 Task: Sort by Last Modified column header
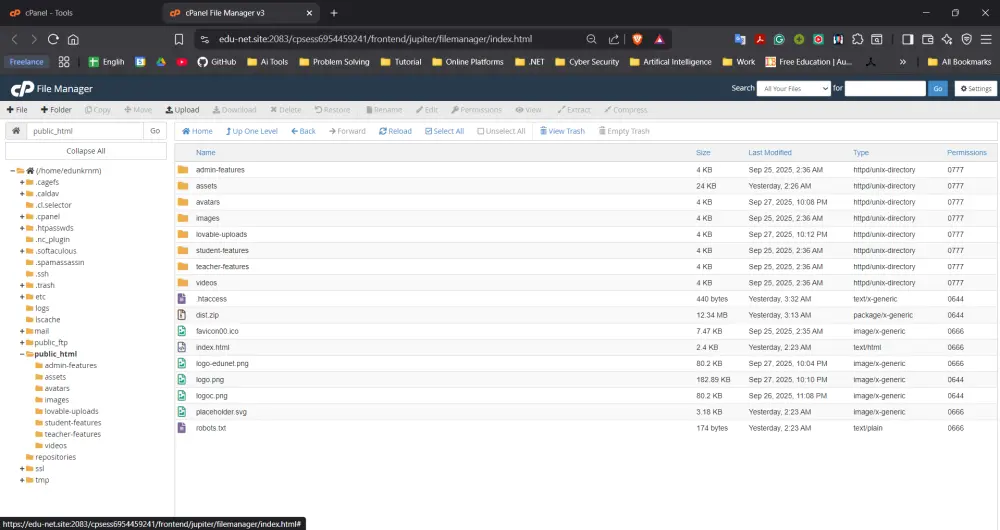pos(770,152)
